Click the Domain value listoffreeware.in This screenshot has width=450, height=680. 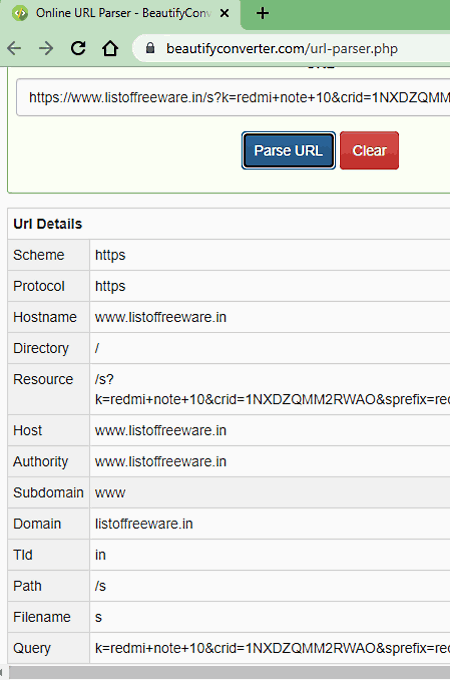point(144,523)
